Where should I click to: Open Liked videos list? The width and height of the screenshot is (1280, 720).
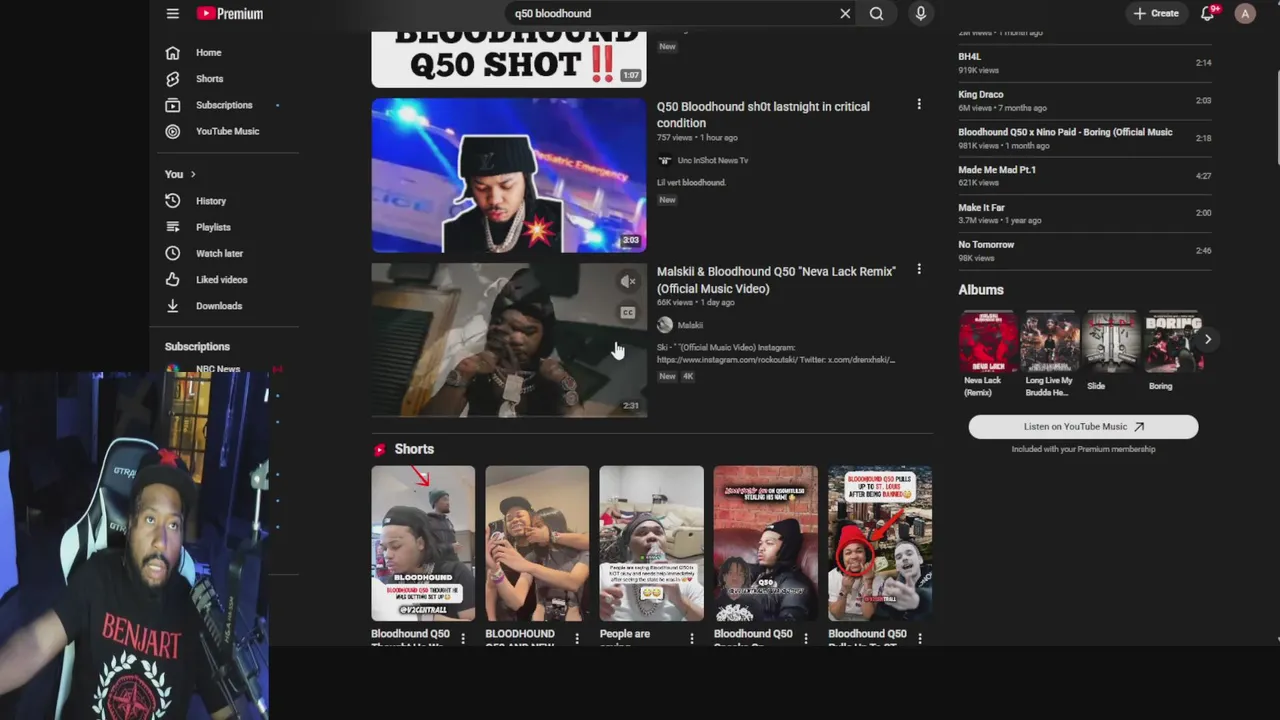coord(224,280)
